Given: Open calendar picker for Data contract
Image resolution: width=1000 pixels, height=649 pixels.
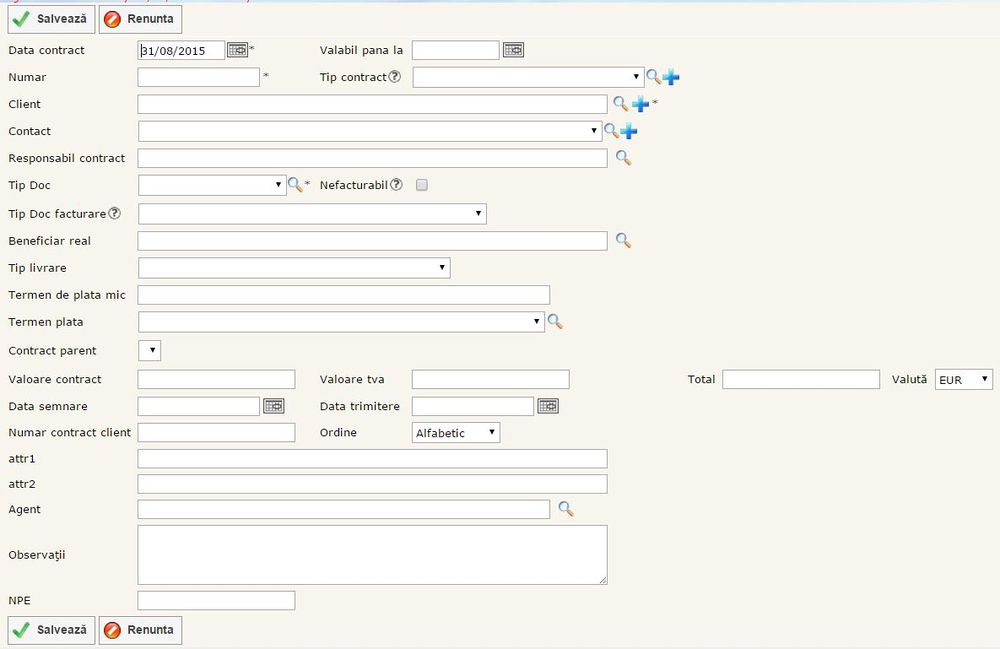Looking at the screenshot, I should [237, 50].
